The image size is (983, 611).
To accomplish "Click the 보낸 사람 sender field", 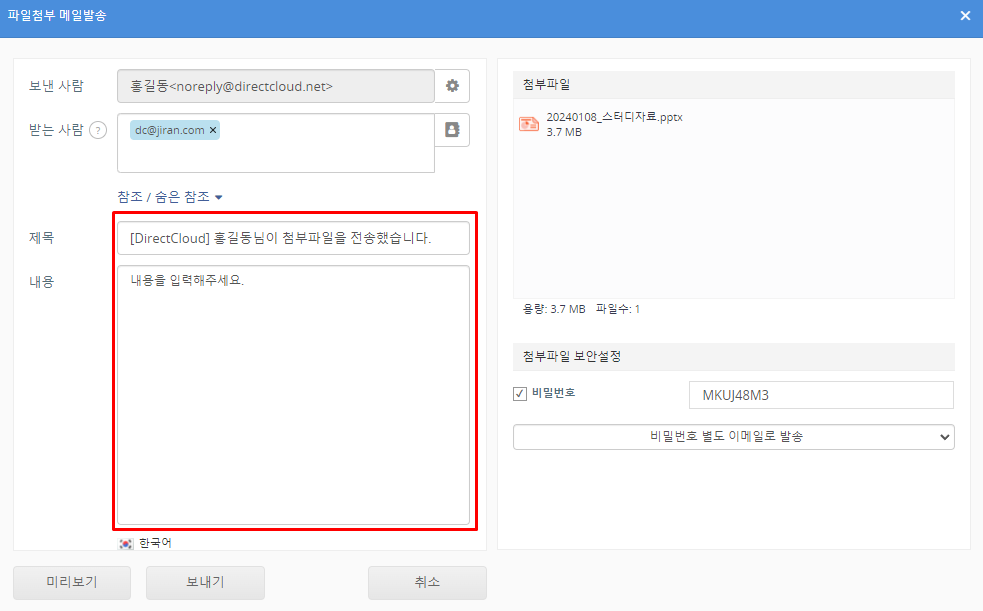I will coord(275,87).
